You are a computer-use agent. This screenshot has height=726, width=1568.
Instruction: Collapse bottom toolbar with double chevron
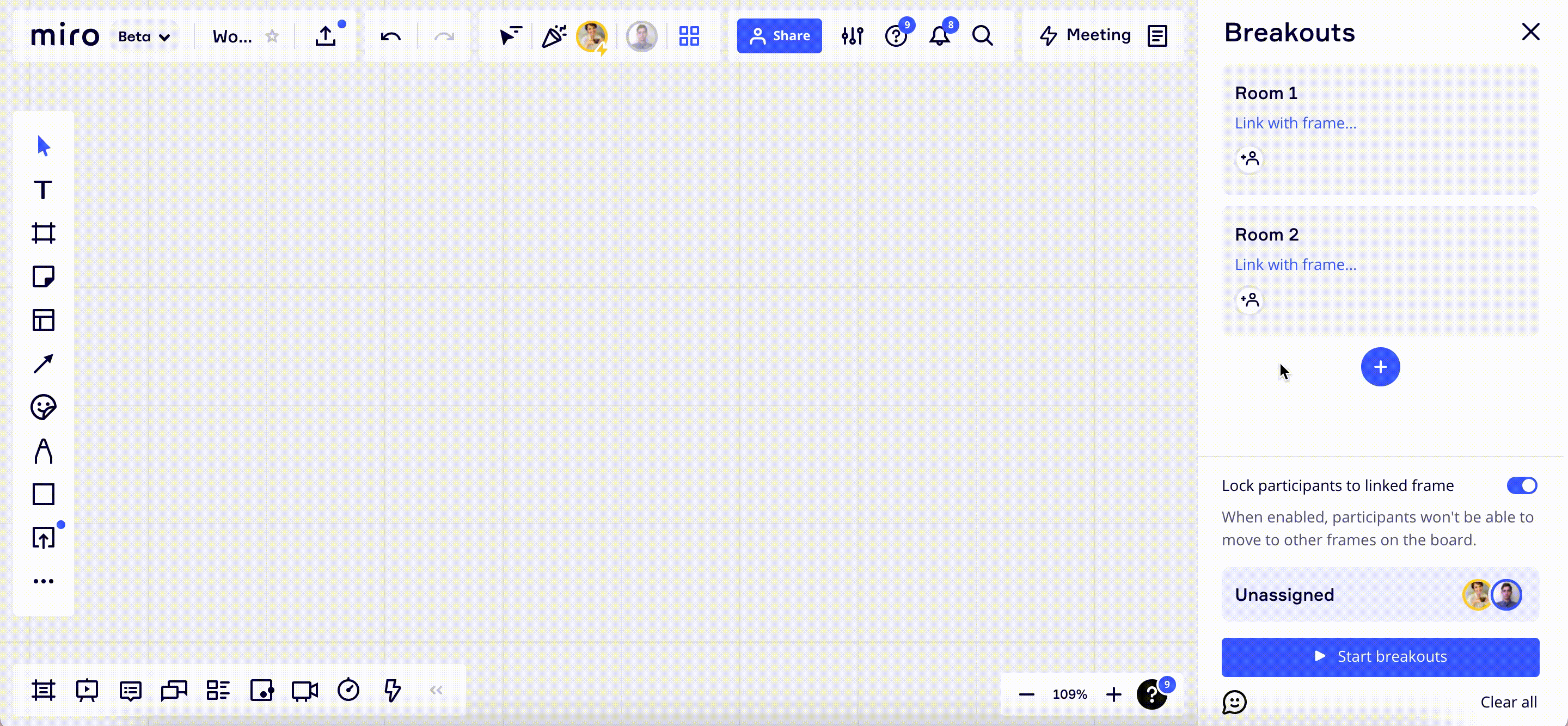pyautogui.click(x=436, y=690)
